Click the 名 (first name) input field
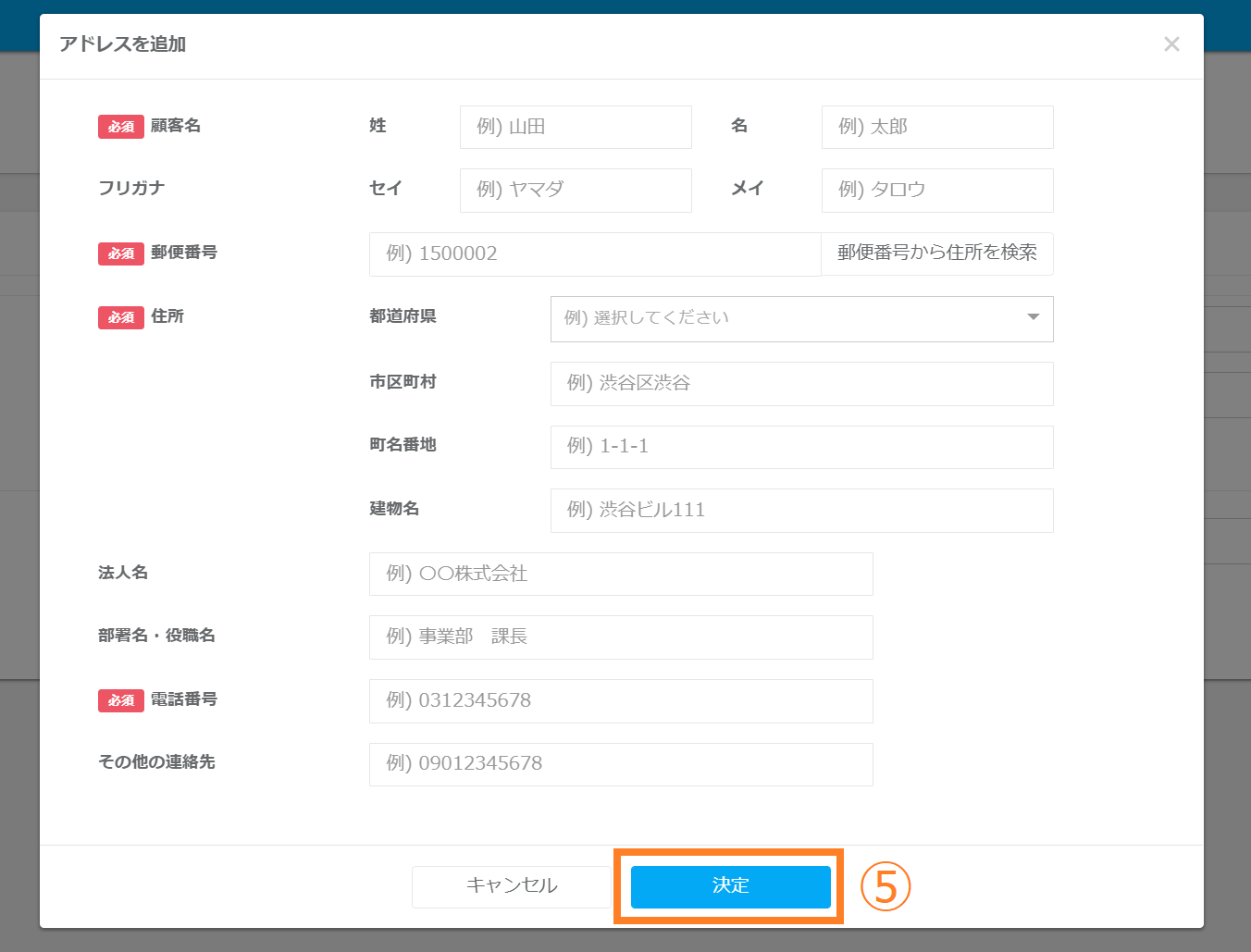Screen dimensions: 1251x952 tap(936, 127)
